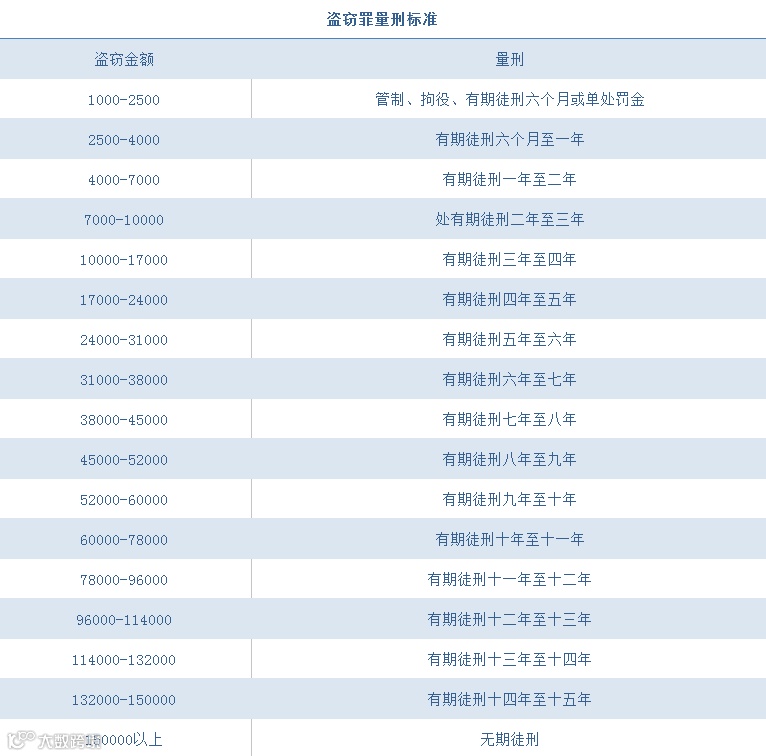Click the amount cell 2500-4000
The height and width of the screenshot is (756, 766).
click(124, 140)
